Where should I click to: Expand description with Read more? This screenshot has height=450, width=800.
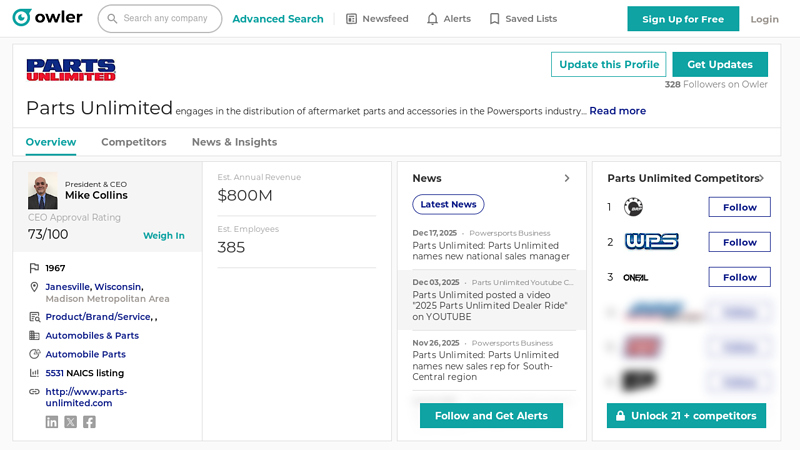[617, 111]
